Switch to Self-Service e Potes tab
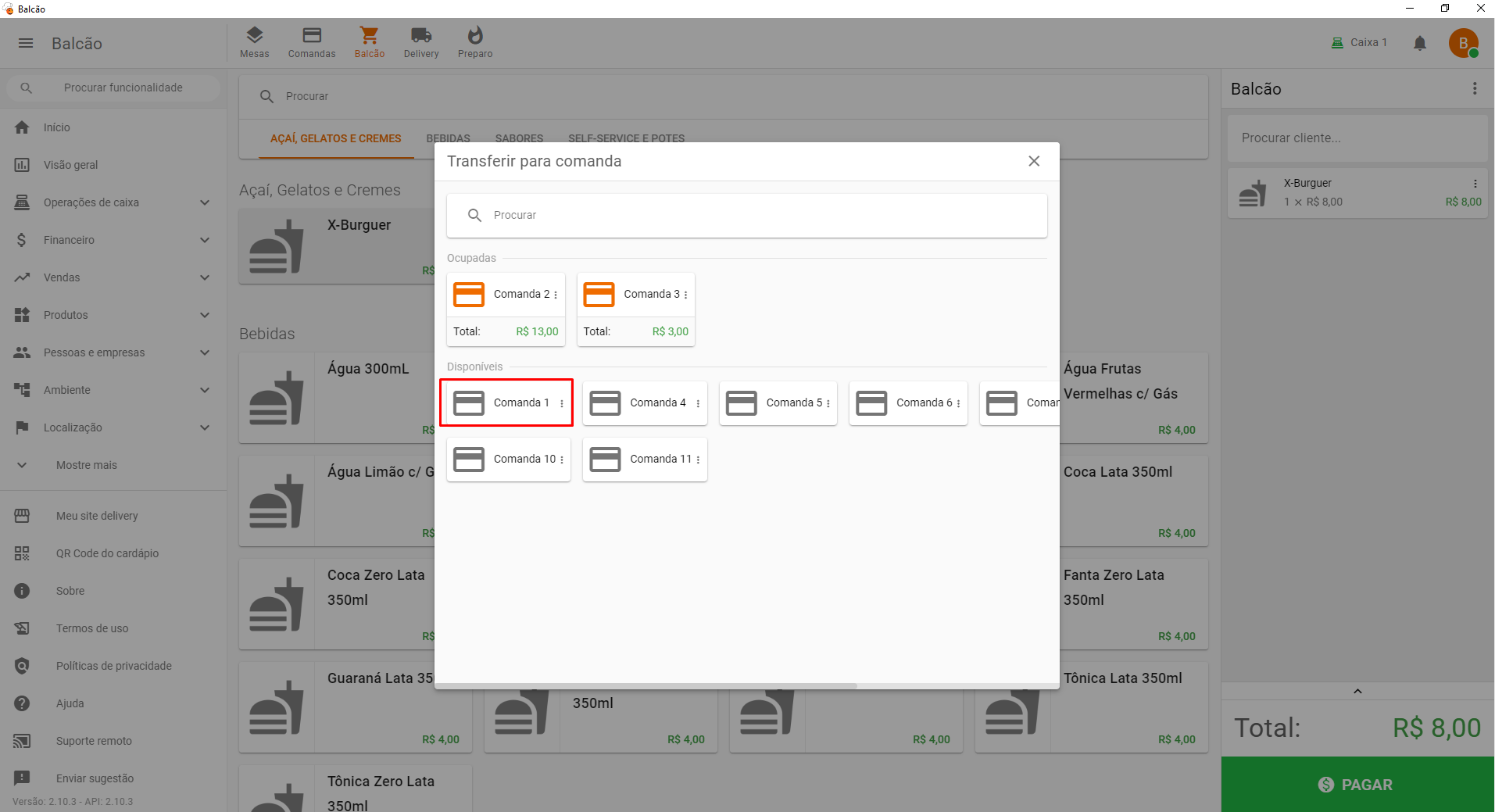Screen dimensions: 1495x812 [626, 138]
